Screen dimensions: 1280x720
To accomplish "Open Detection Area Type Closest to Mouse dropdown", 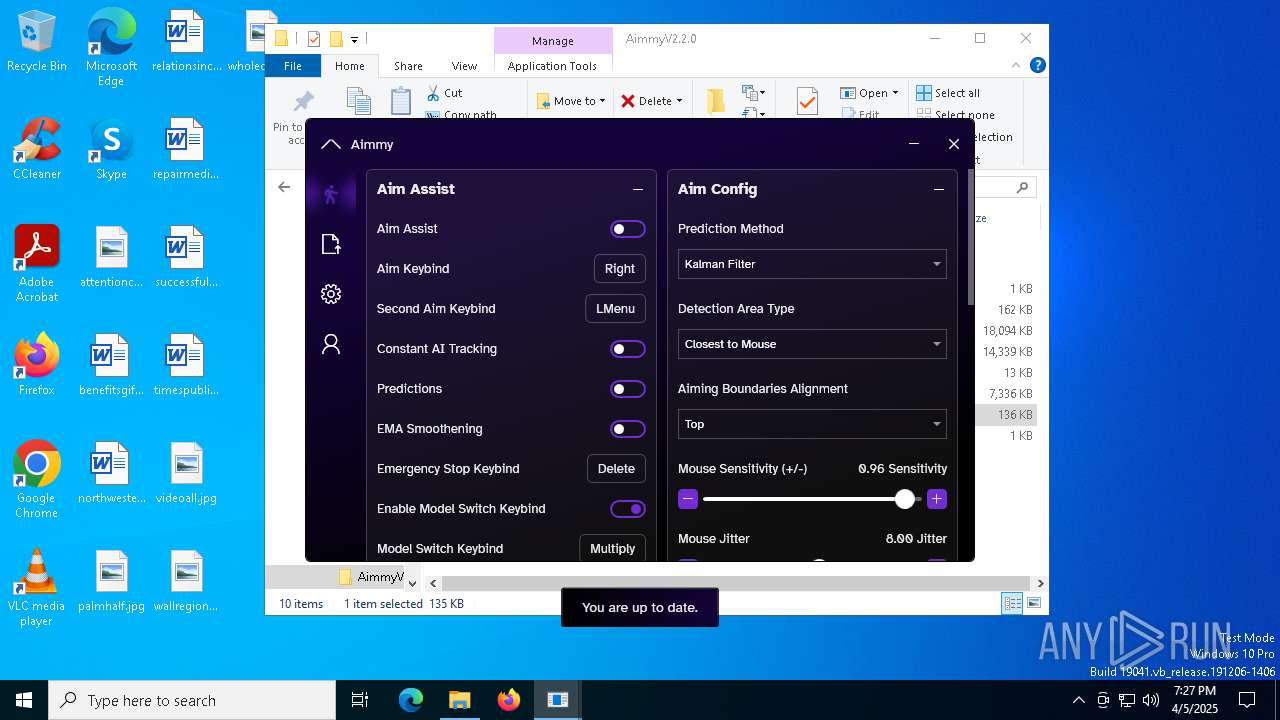I will [x=812, y=344].
